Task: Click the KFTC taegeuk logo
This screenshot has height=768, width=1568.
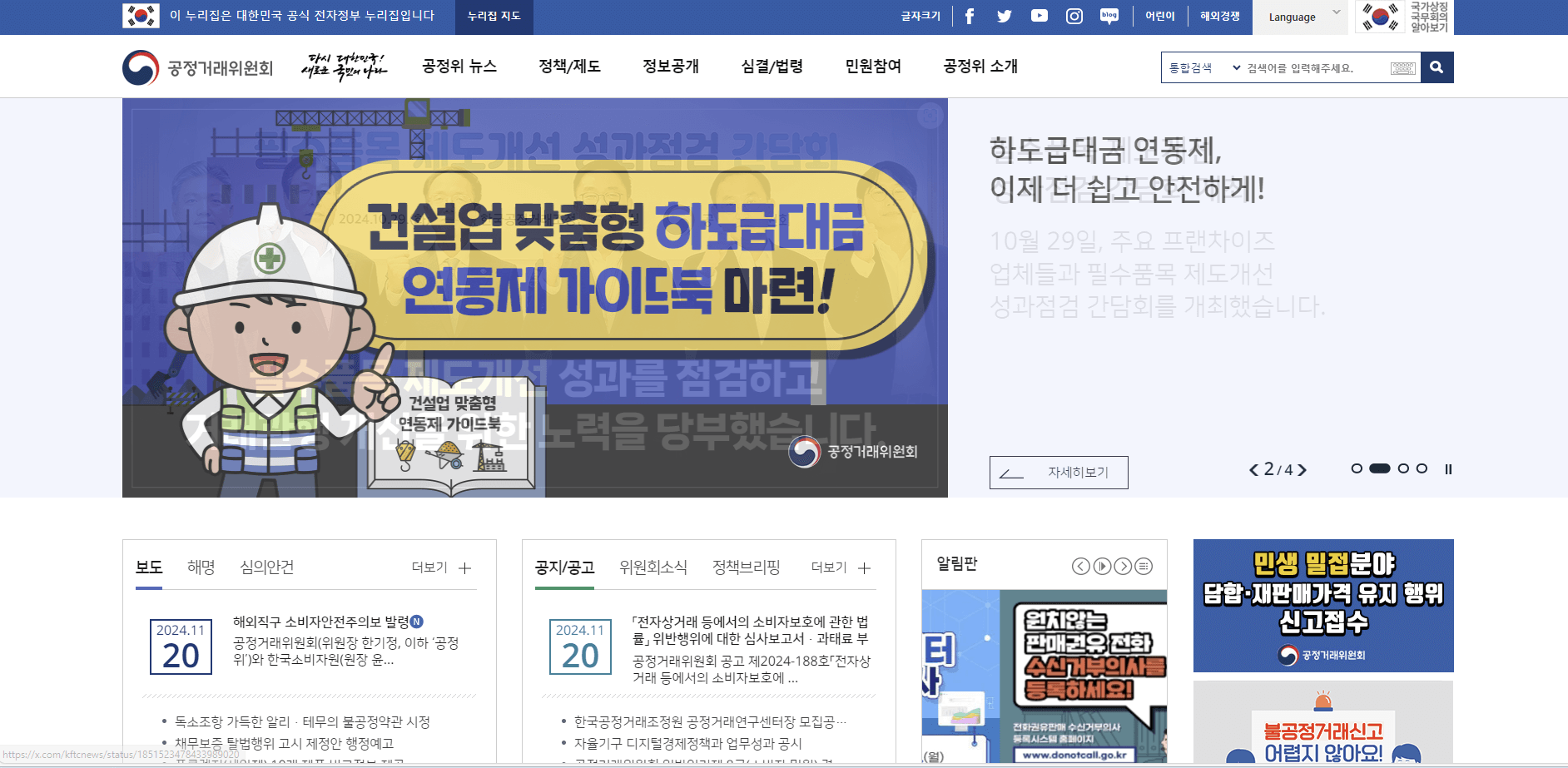Action: pos(140,67)
